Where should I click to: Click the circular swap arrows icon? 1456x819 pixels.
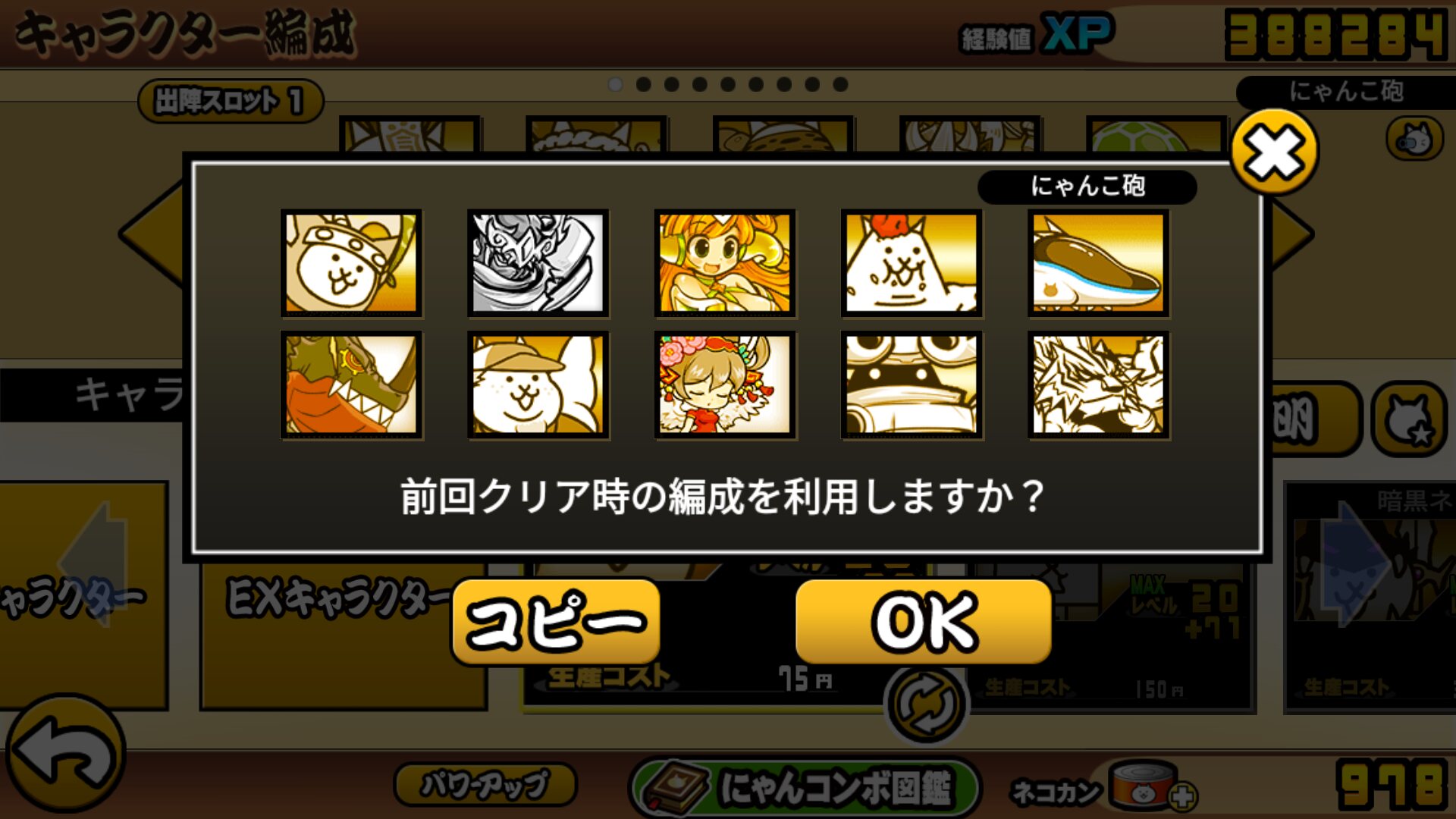pos(926,704)
